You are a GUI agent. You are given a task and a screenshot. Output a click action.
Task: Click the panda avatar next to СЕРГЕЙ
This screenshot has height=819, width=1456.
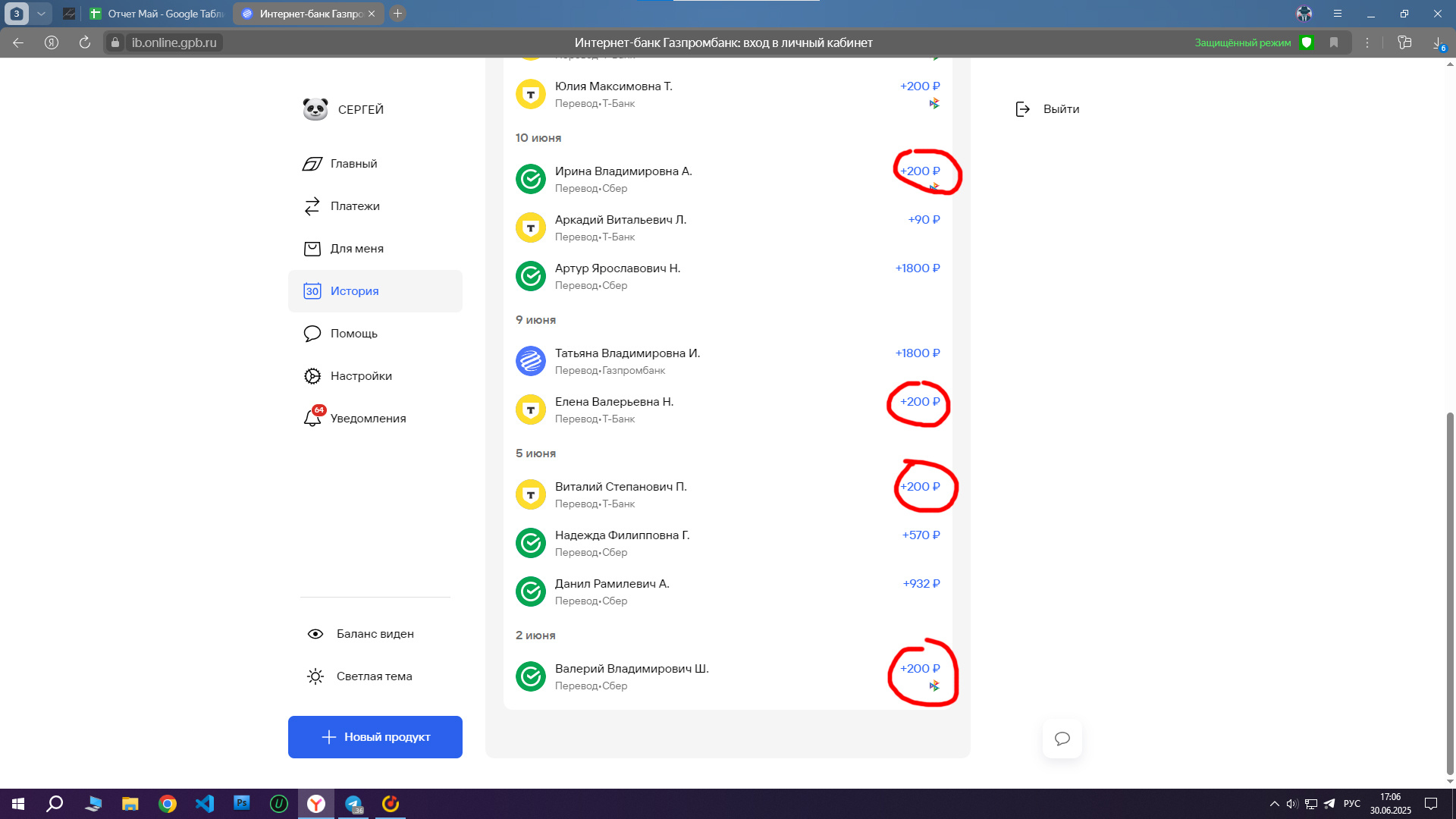[x=315, y=109]
